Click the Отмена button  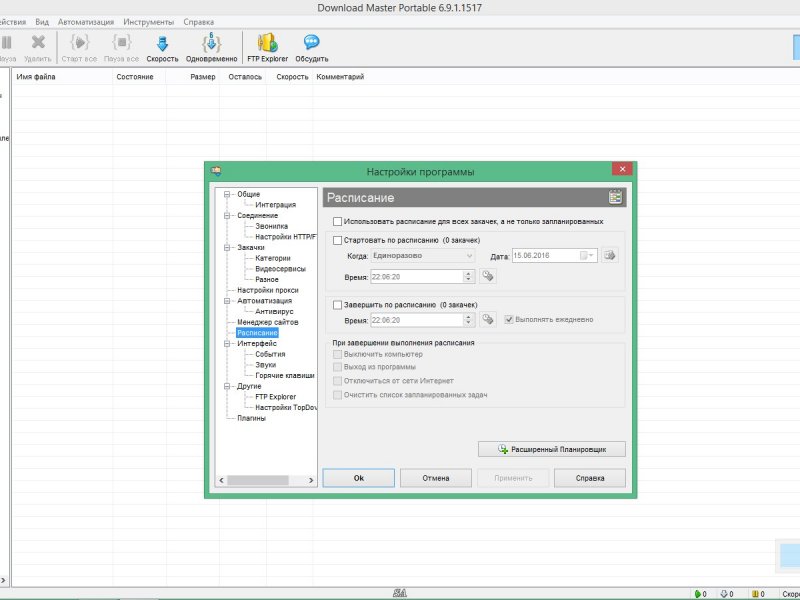(x=436, y=478)
